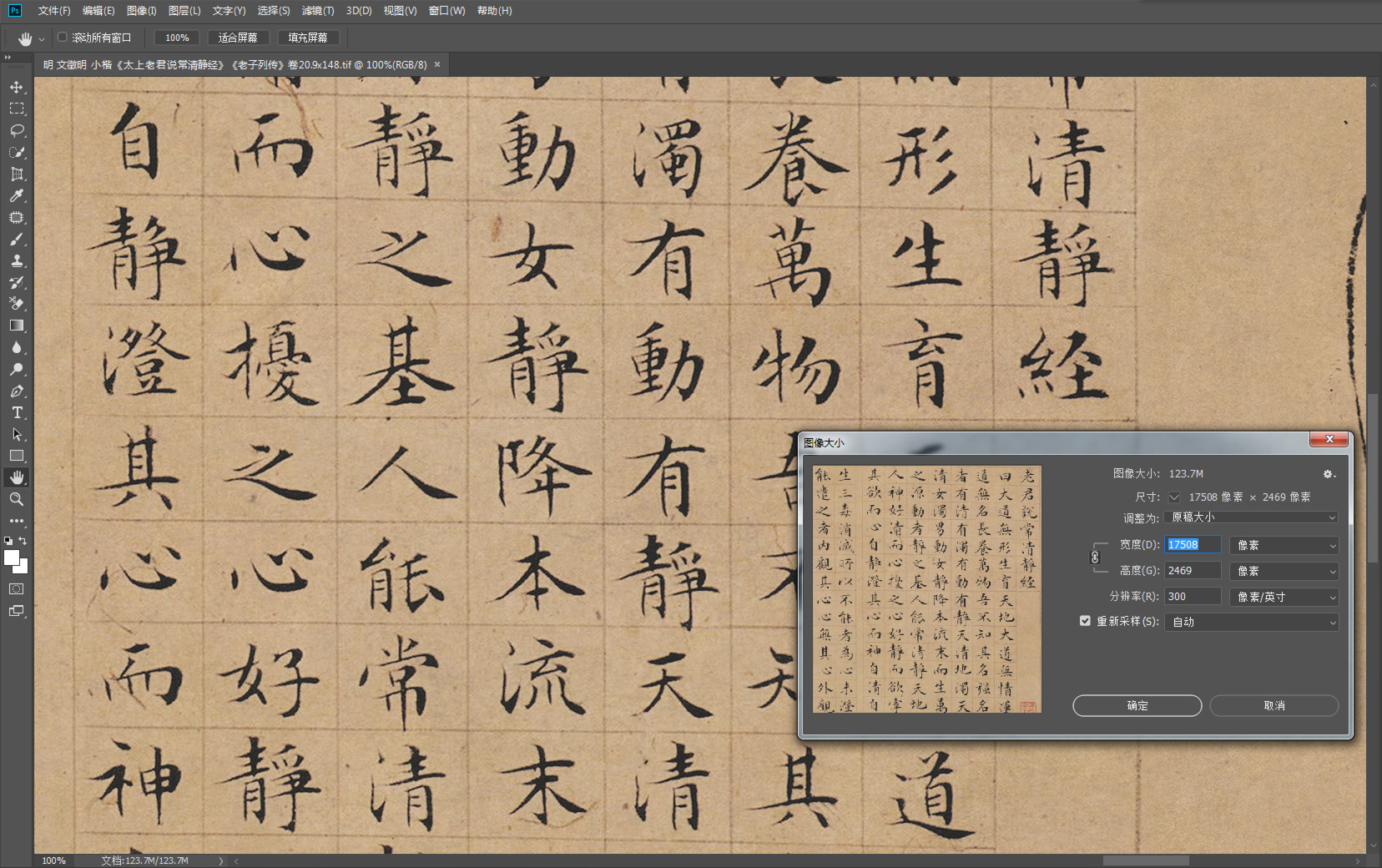The height and width of the screenshot is (868, 1382).
Task: Enable 滚动所有窗口 checkbox
Action: [63, 37]
